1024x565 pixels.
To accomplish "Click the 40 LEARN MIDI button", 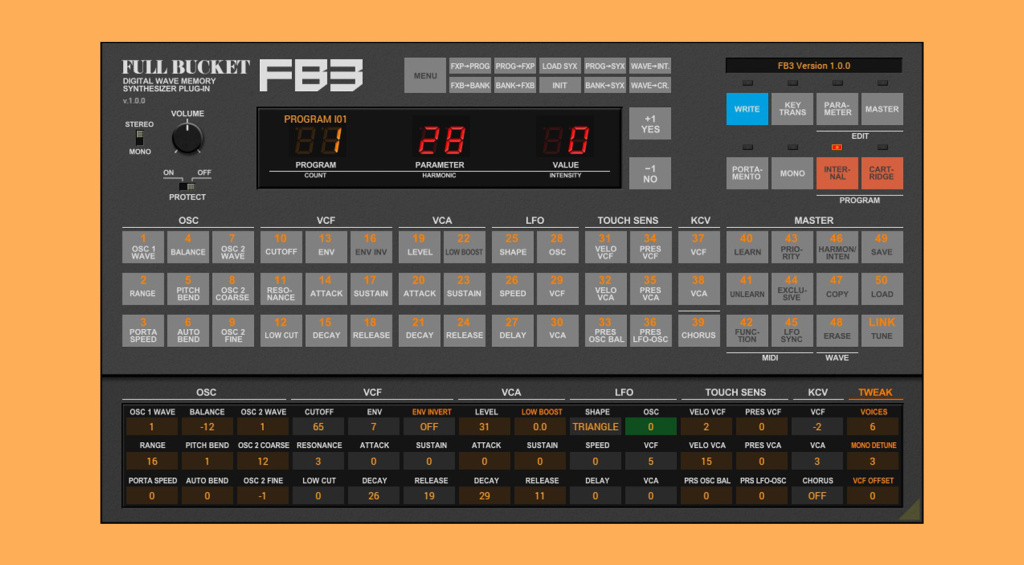I will pyautogui.click(x=747, y=247).
